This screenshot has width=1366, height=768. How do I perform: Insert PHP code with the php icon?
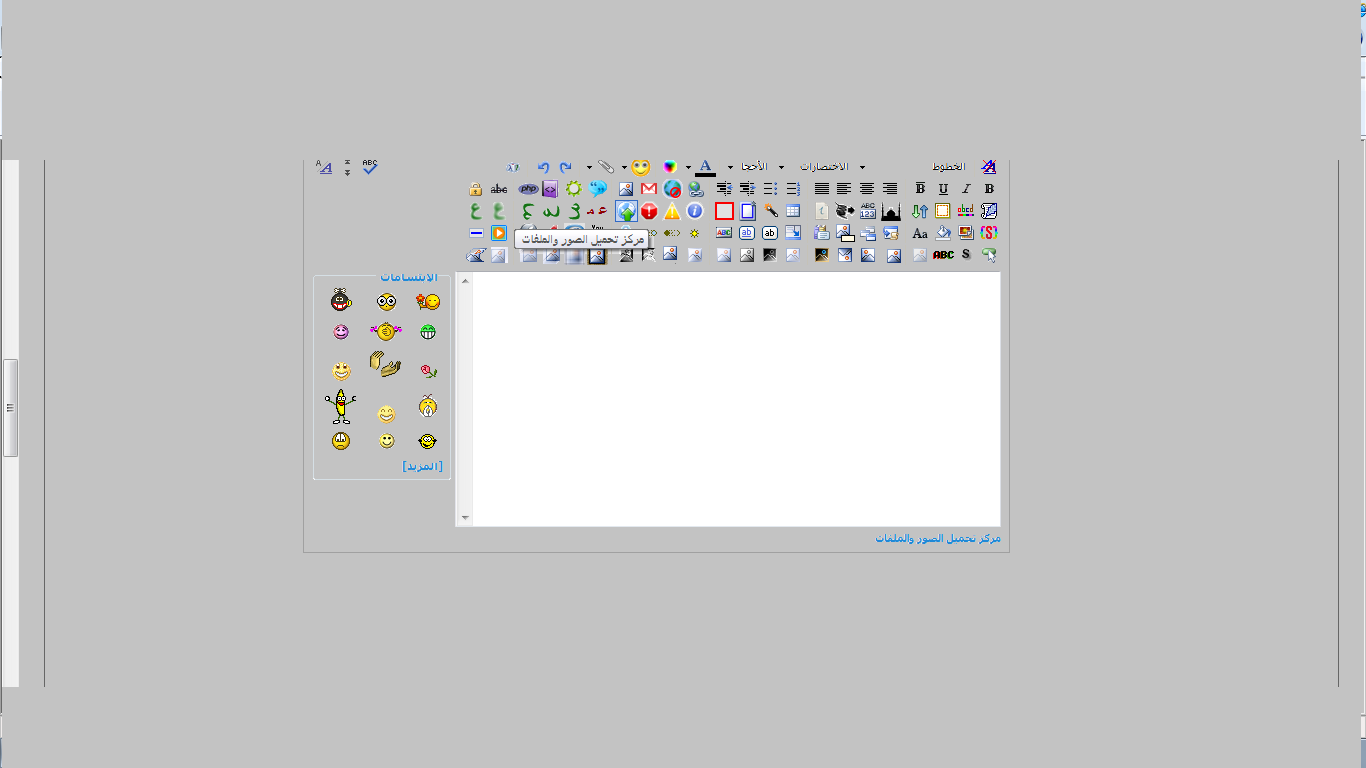tap(527, 189)
